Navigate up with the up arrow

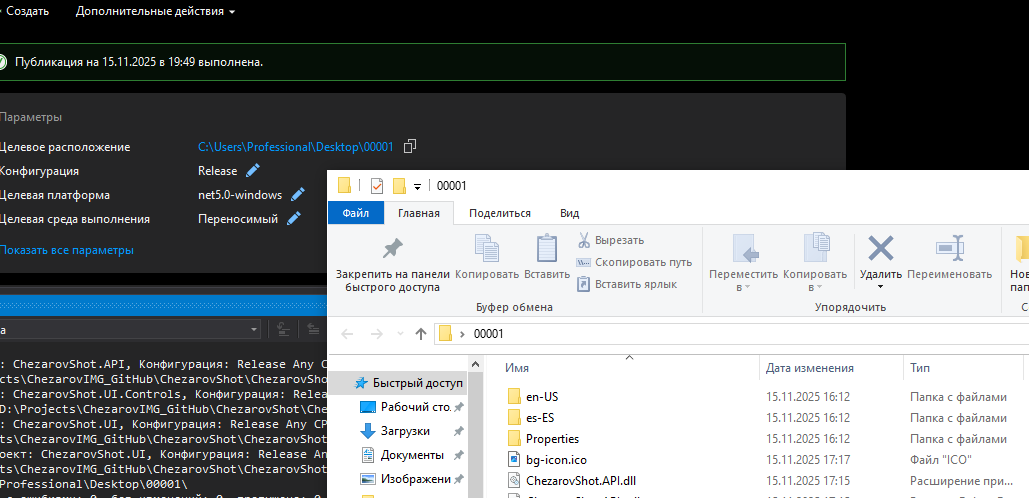pos(421,334)
